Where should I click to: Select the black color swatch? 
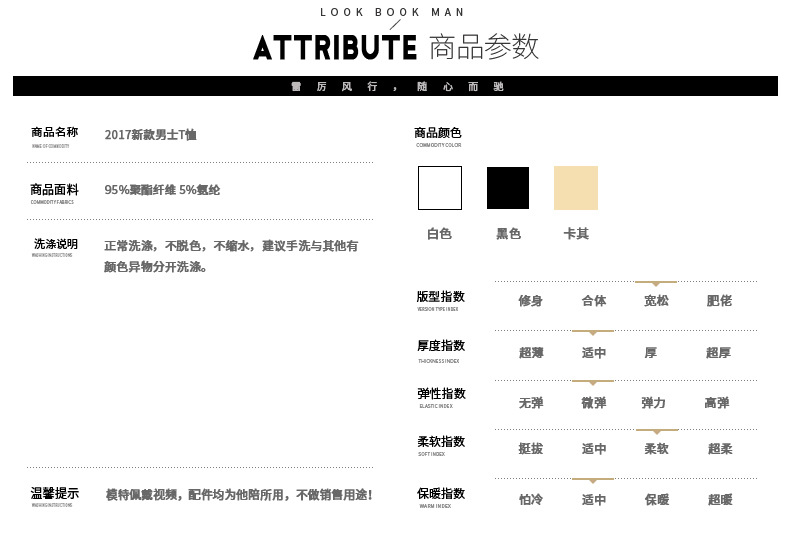coord(508,188)
